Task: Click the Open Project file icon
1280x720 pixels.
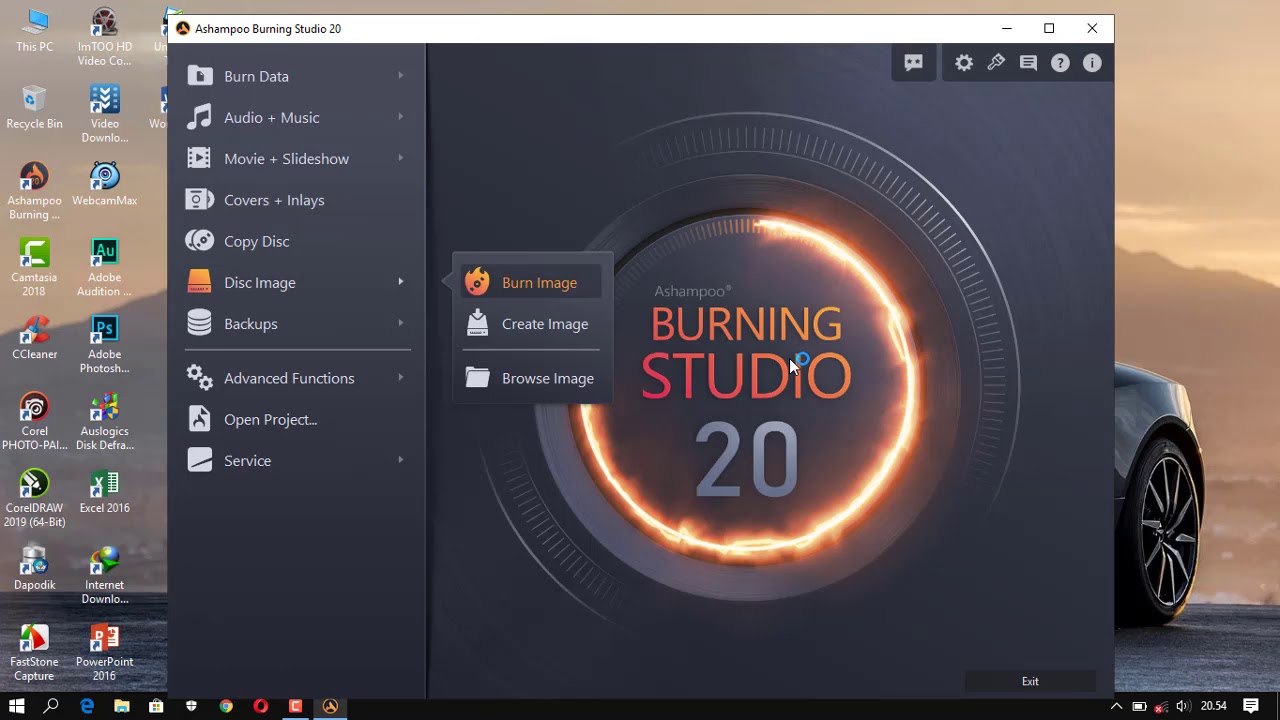Action: [x=200, y=419]
